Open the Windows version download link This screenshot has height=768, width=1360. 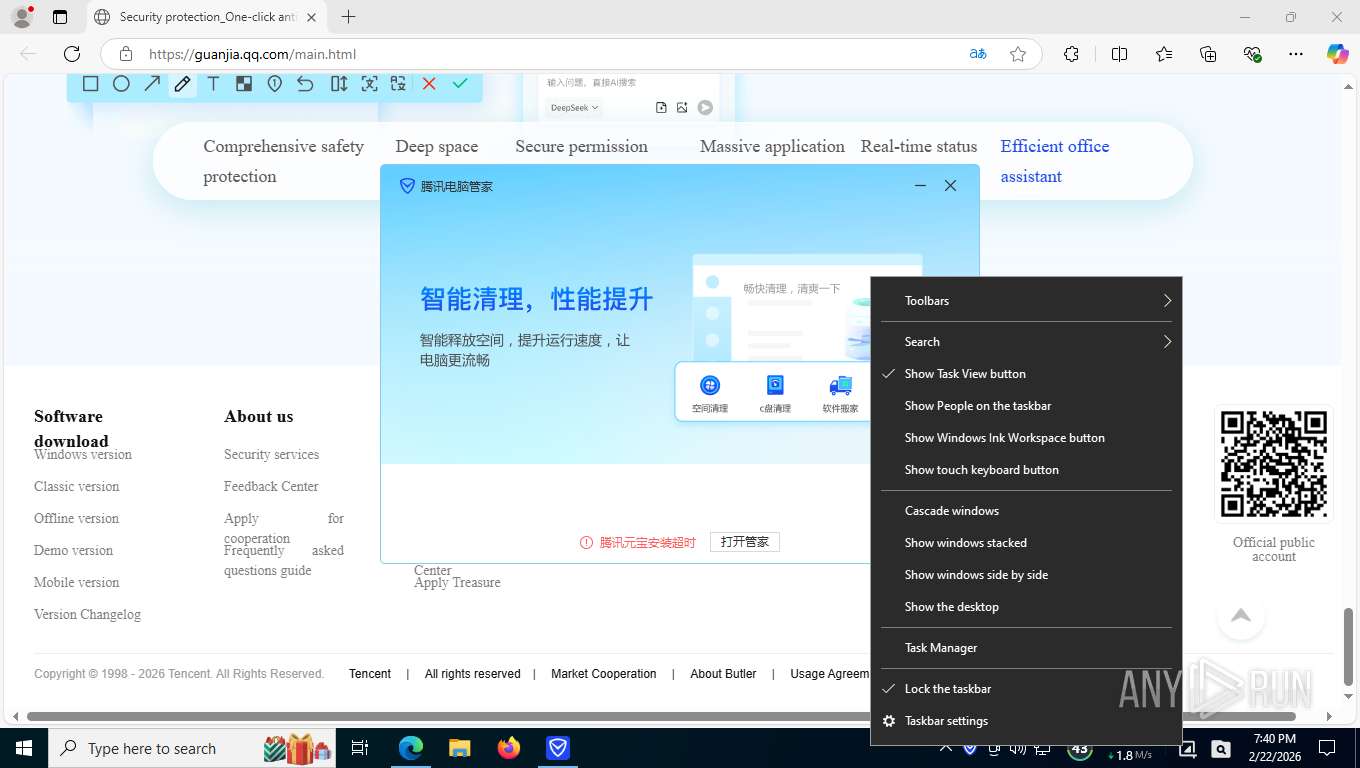[83, 454]
